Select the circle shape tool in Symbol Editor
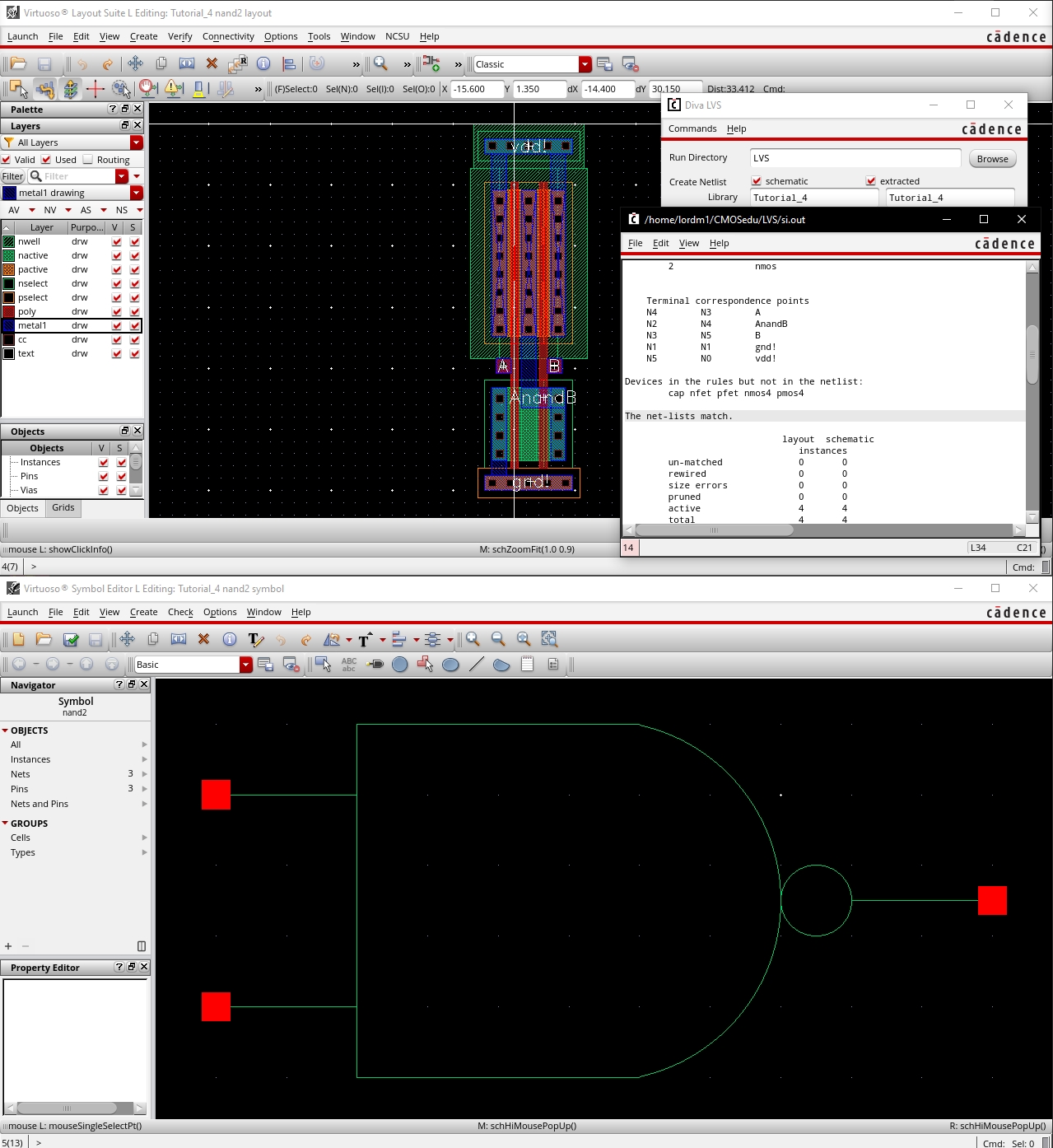The height and width of the screenshot is (1148, 1053). pyautogui.click(x=400, y=665)
